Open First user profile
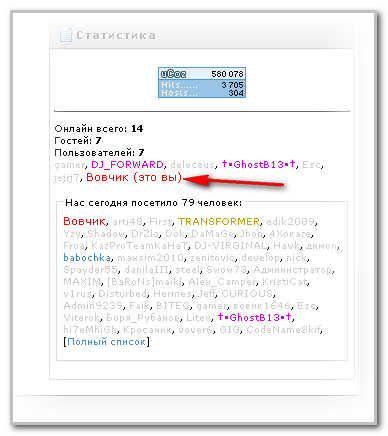The width and height of the screenshot is (388, 436). 160,222
